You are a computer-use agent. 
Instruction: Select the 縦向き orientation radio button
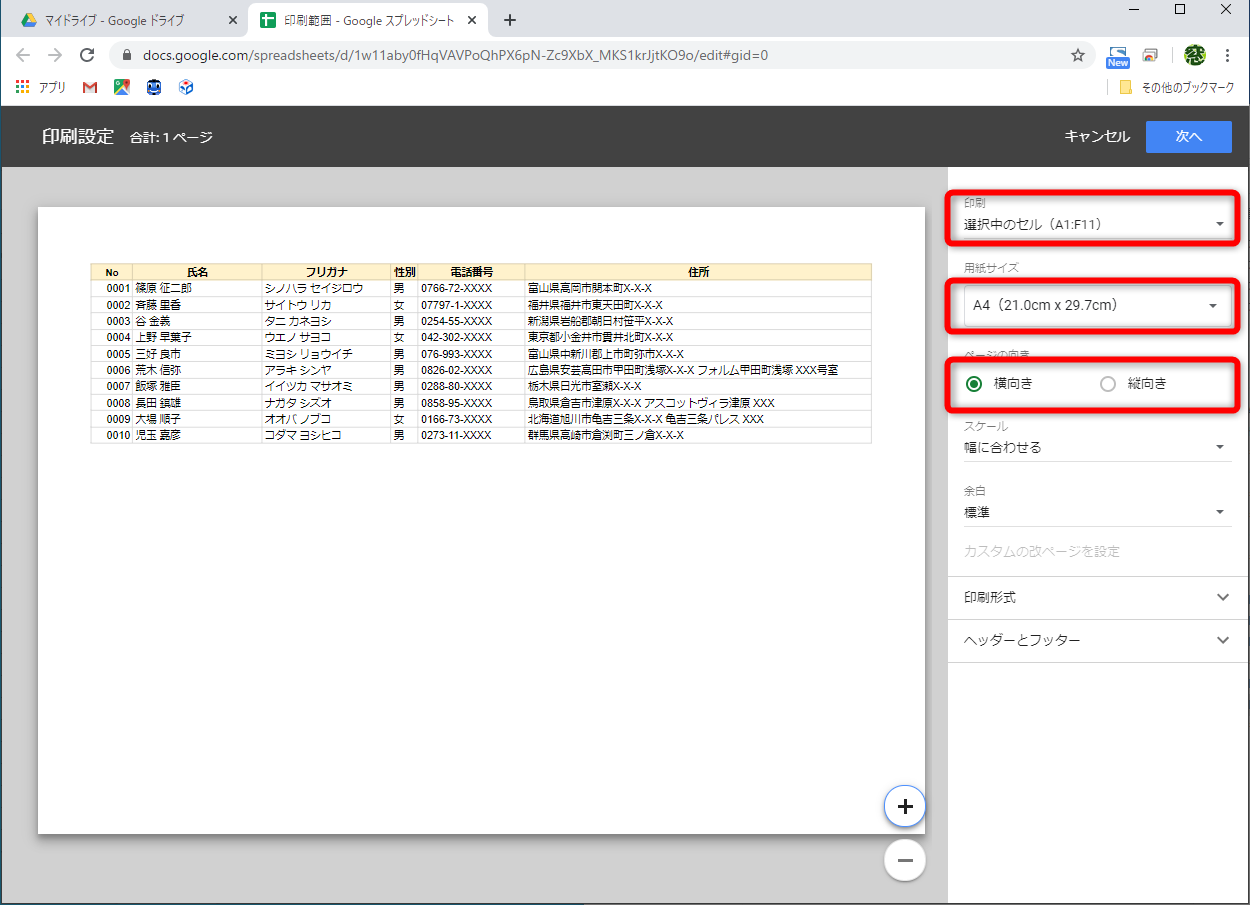point(1107,383)
